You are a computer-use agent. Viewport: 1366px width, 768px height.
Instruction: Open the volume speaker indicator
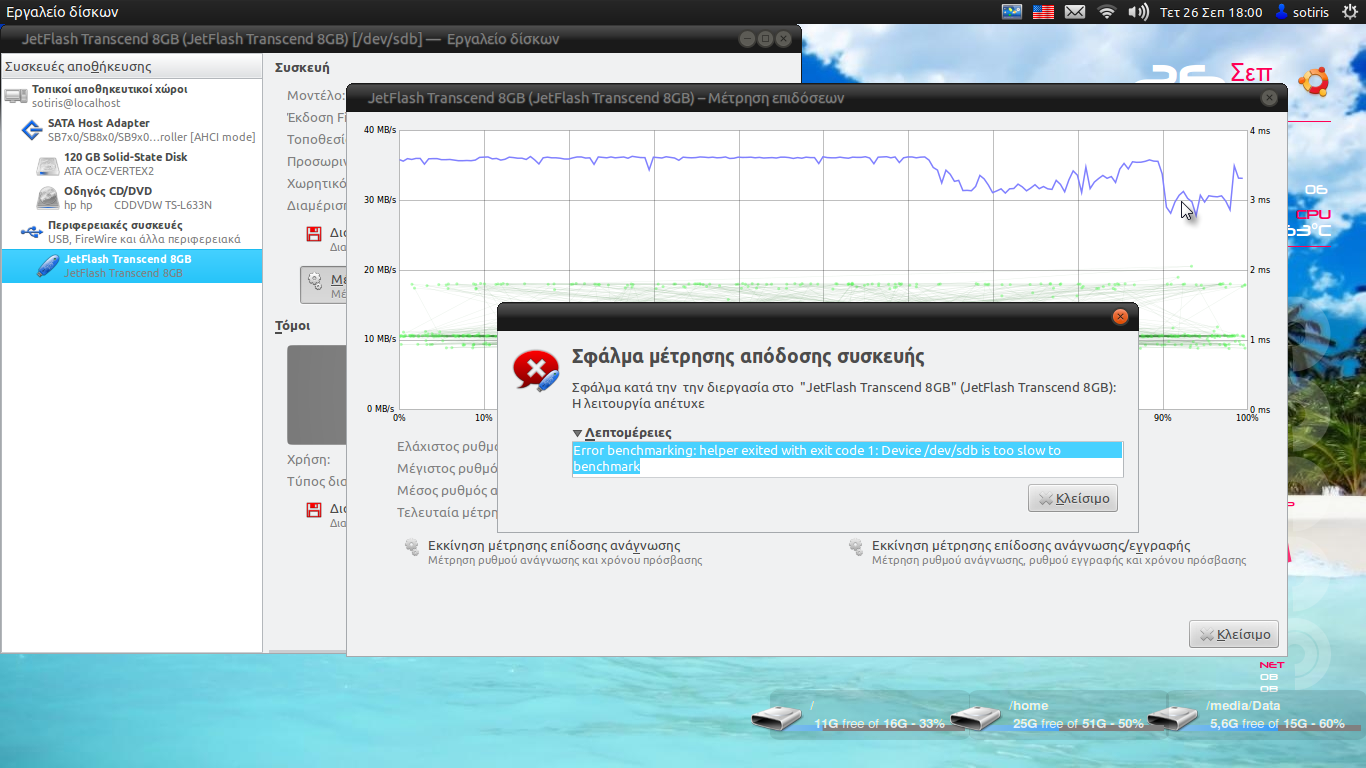(1138, 12)
